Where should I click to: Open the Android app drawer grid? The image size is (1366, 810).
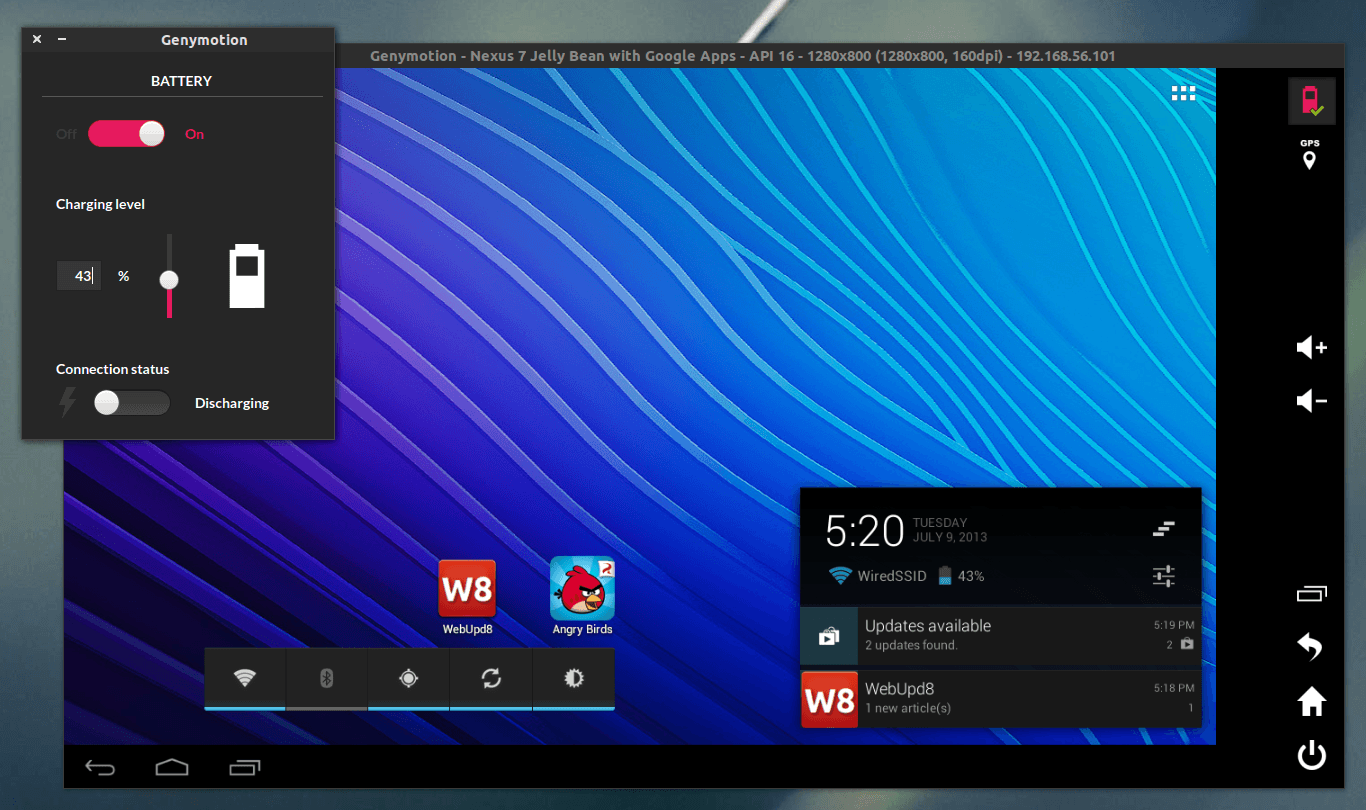click(x=1184, y=93)
